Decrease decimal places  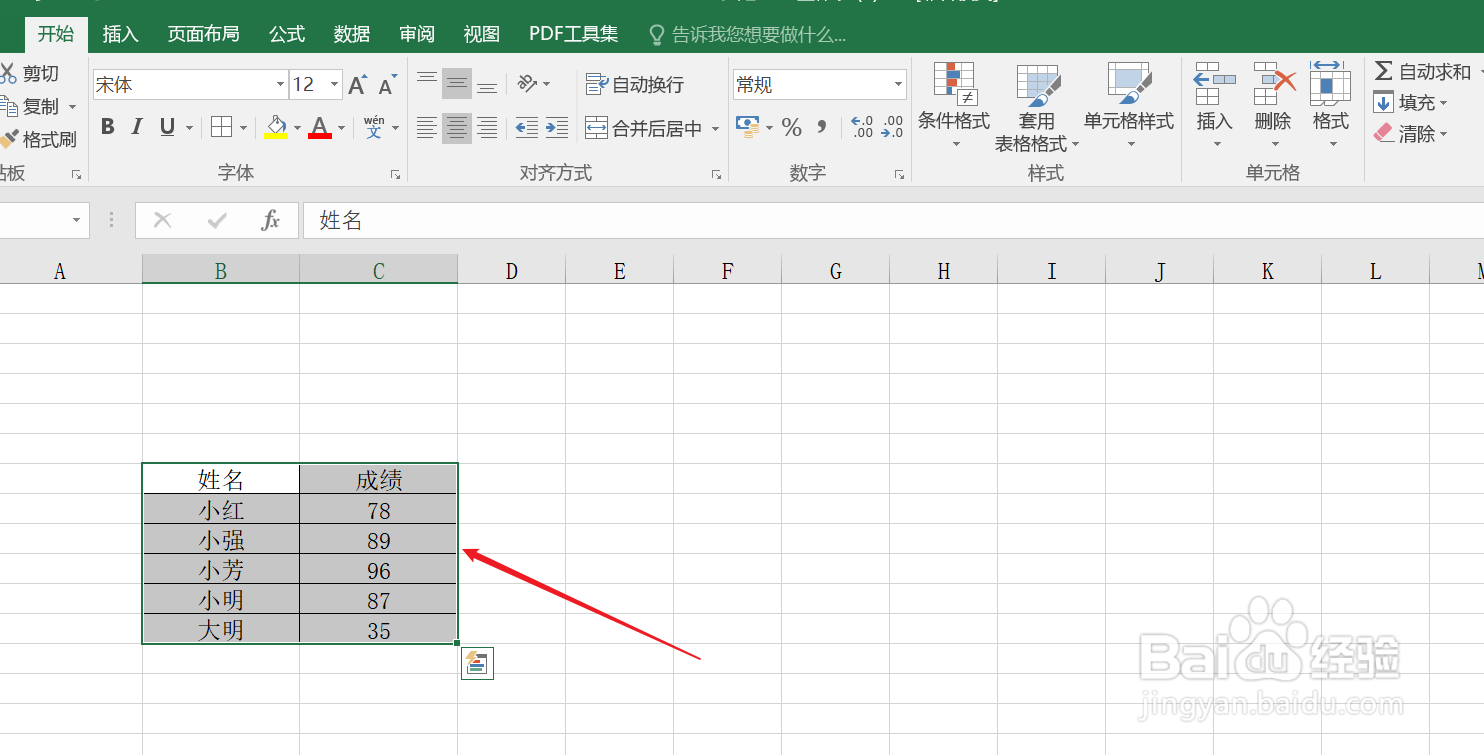(x=892, y=127)
